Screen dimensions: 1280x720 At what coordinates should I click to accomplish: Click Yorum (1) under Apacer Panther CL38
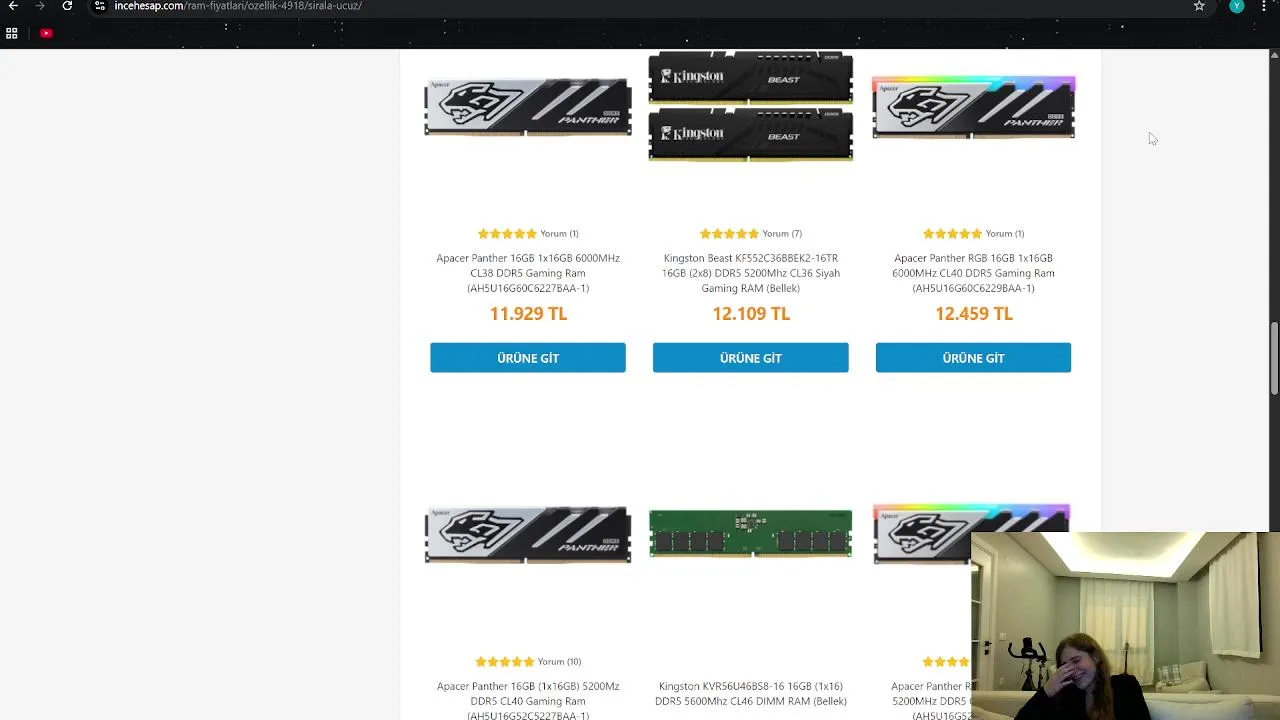point(559,234)
